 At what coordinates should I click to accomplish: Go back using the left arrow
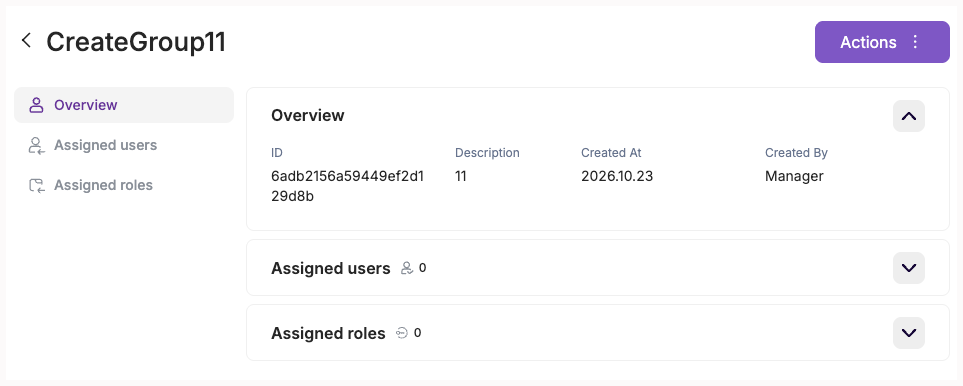pos(26,41)
